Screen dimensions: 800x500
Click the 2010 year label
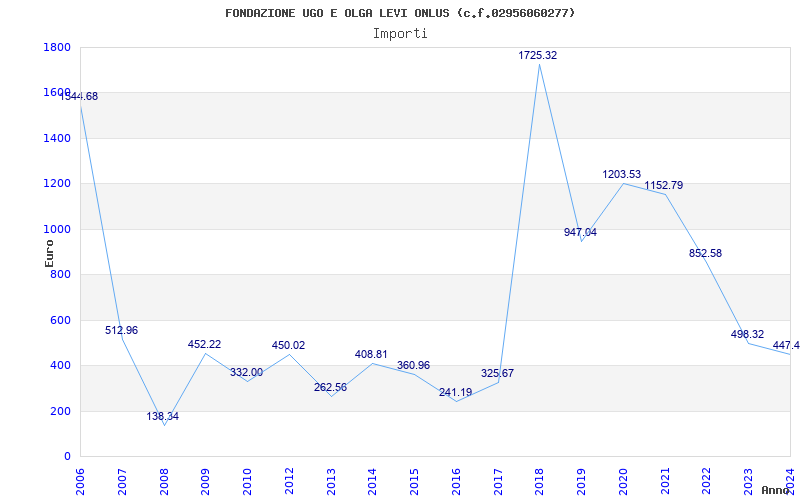(x=247, y=482)
